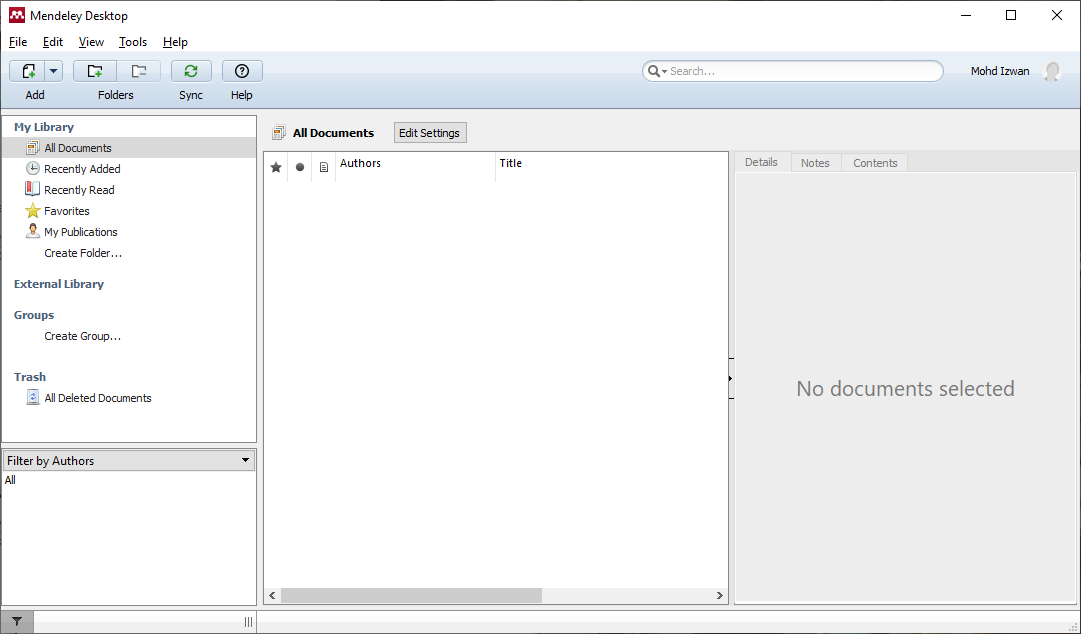Open the Tools menu
The image size is (1081, 634).
[x=132, y=42]
